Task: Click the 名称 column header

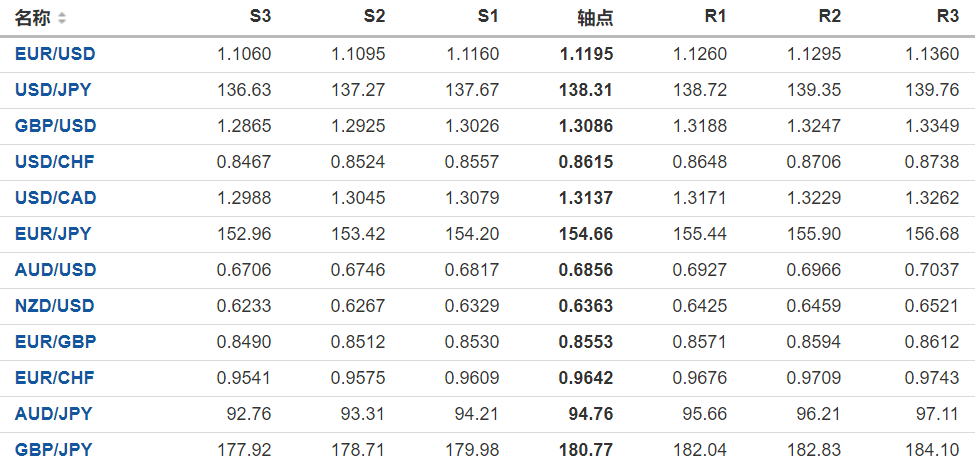Action: coord(32,18)
